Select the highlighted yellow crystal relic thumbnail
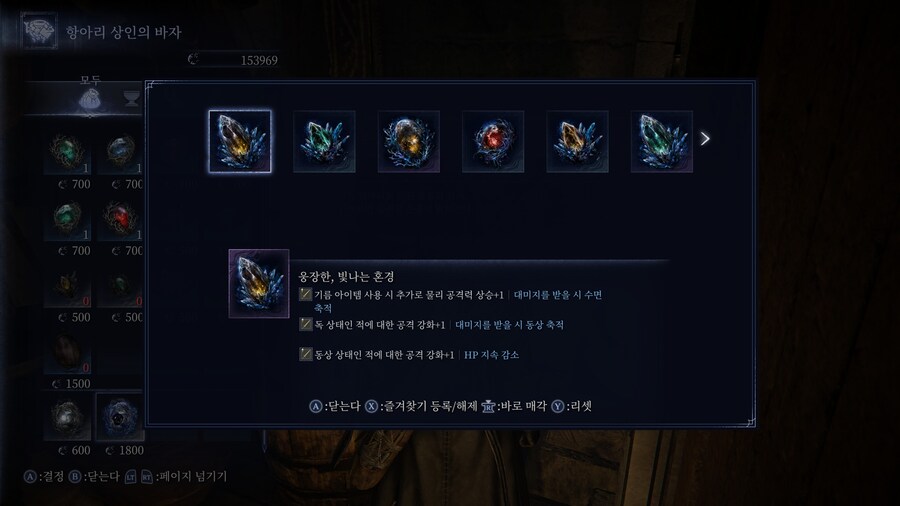 click(x=240, y=141)
